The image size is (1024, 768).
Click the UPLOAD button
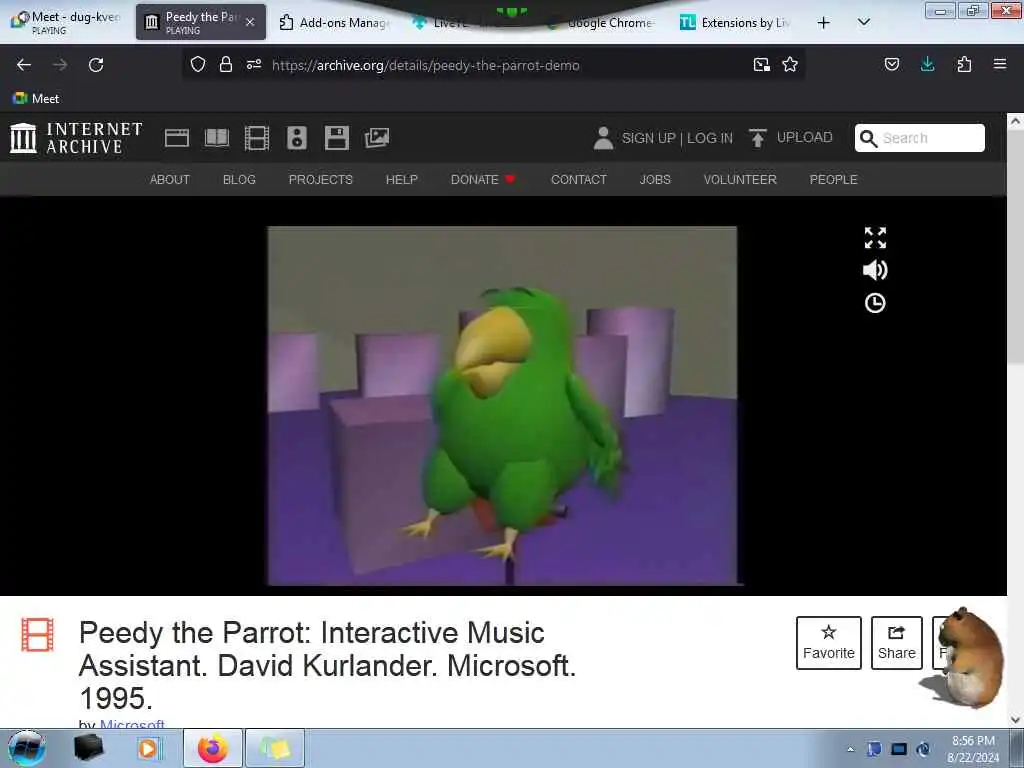click(791, 137)
